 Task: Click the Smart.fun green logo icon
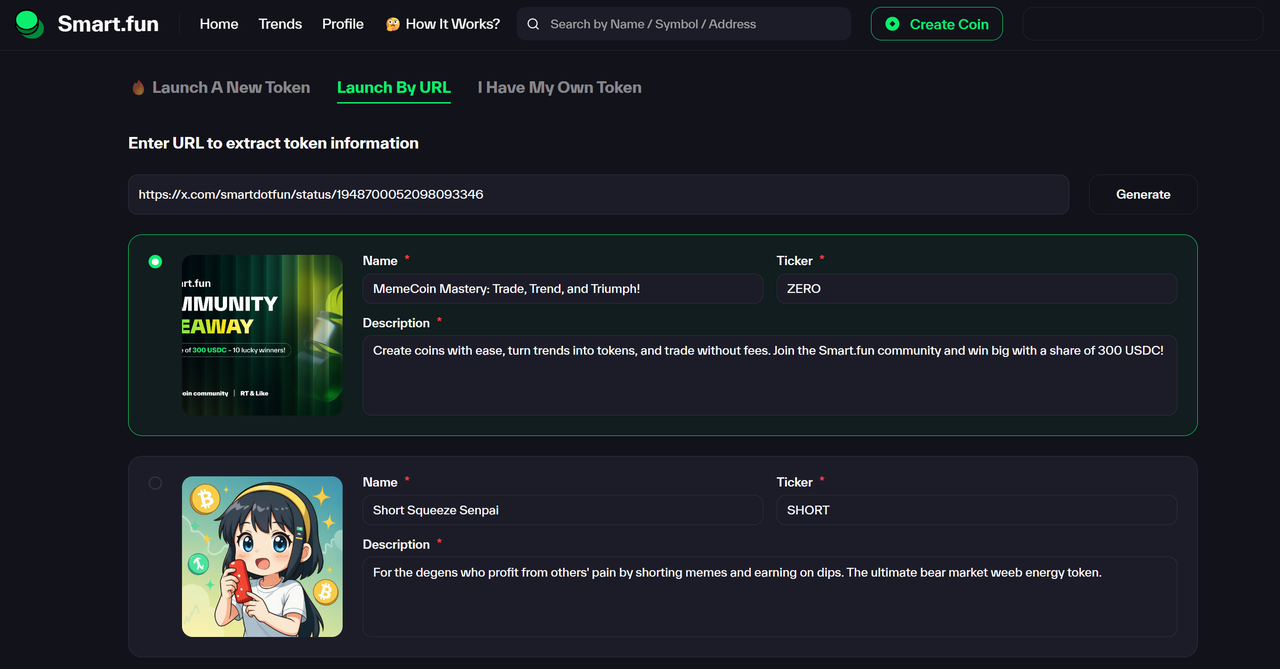(x=30, y=24)
